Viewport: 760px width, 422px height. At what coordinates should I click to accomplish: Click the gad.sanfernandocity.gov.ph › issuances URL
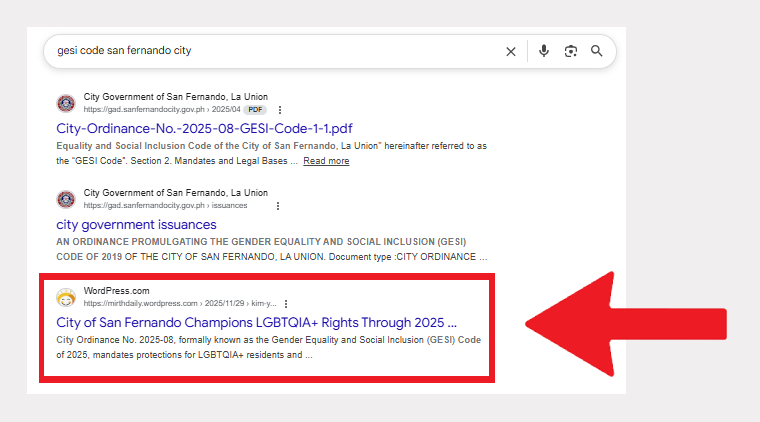tap(165, 205)
